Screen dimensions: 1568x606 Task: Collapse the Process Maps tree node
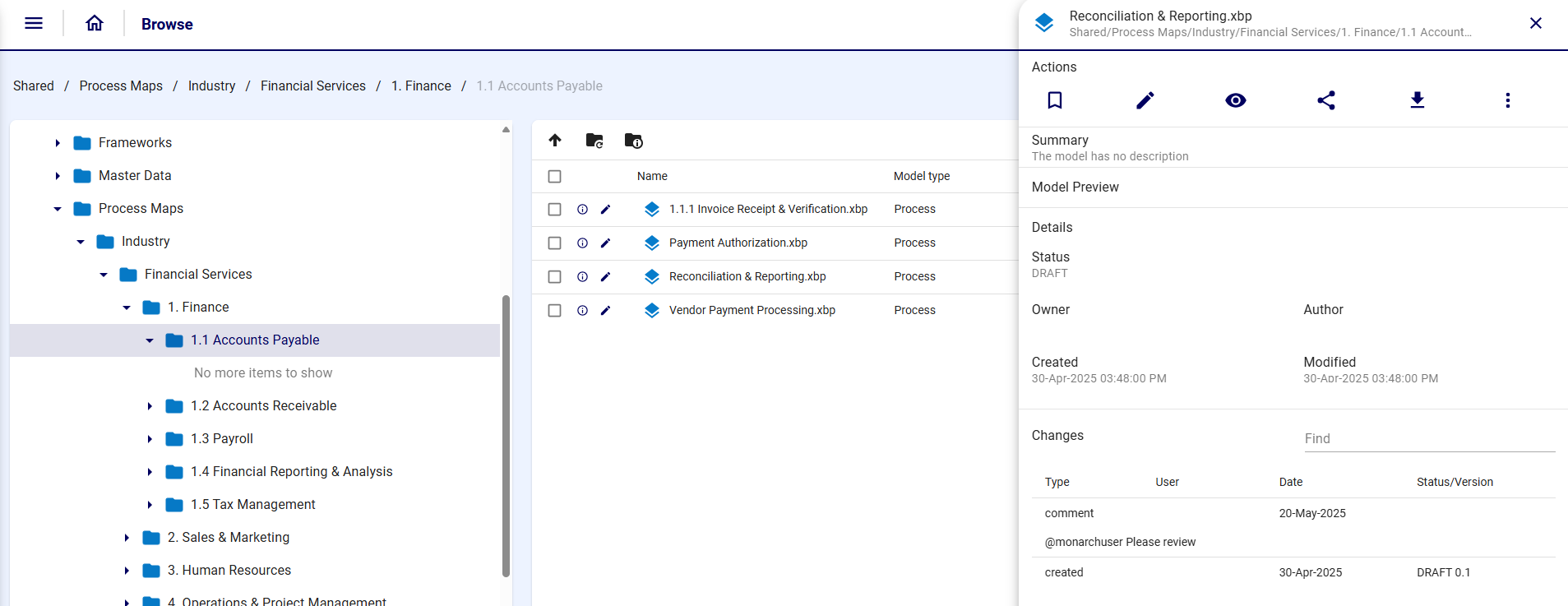click(58, 209)
